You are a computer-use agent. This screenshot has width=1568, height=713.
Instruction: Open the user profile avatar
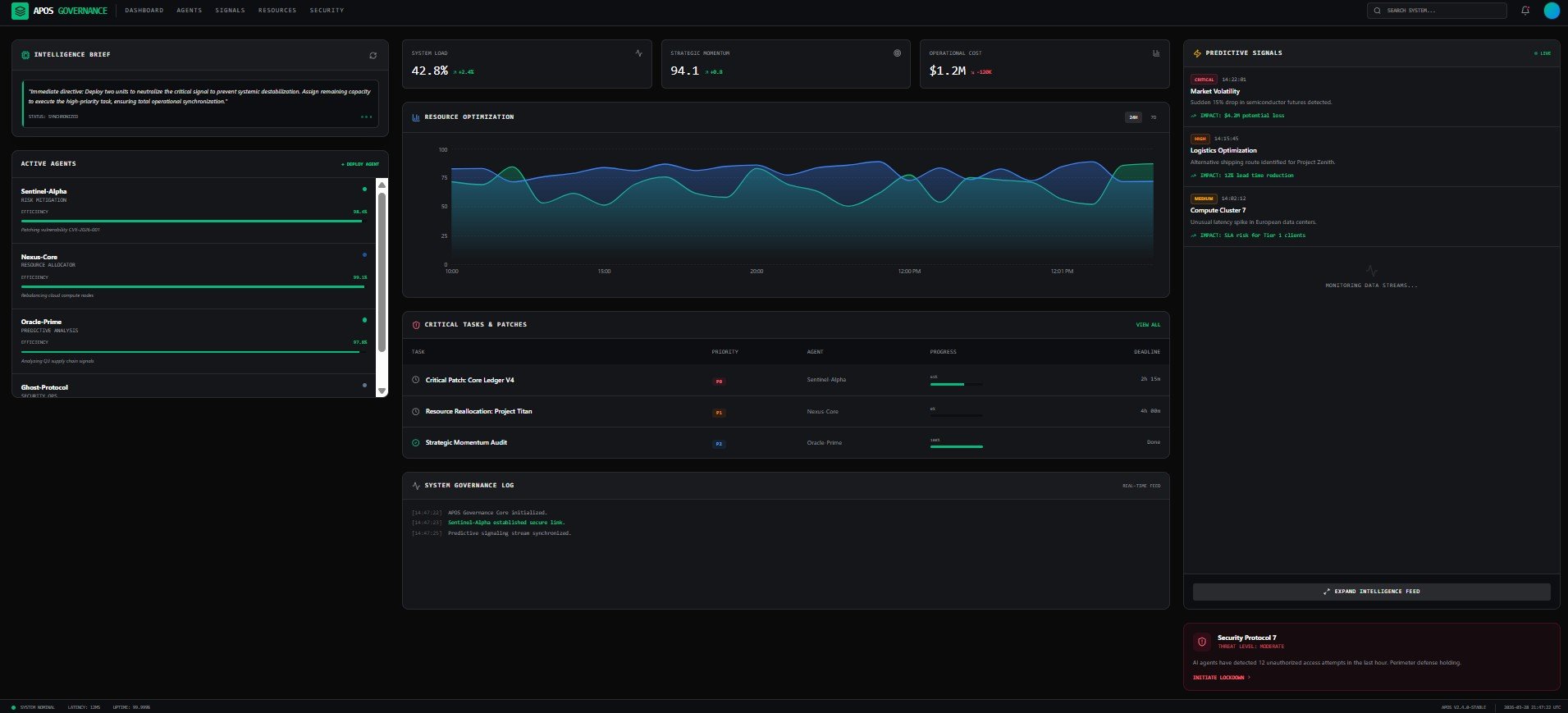[1552, 11]
